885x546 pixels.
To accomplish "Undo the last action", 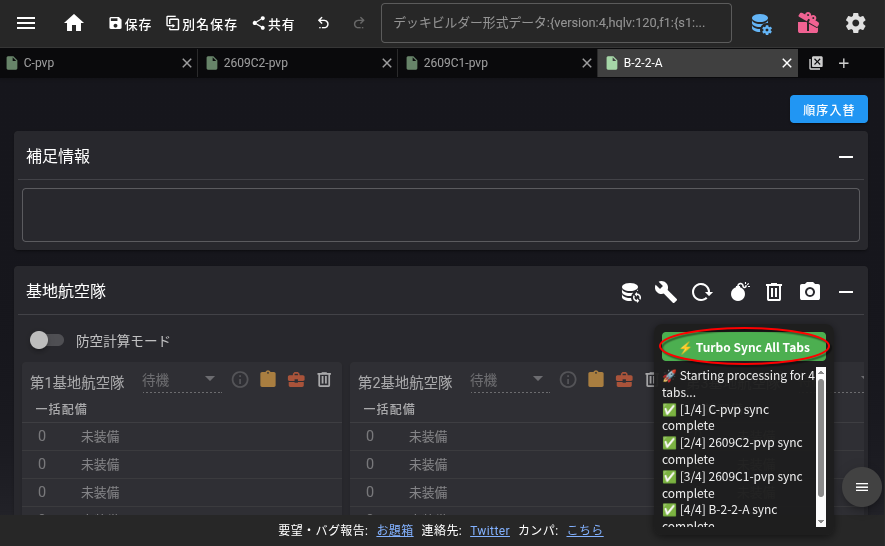I will pos(323,23).
